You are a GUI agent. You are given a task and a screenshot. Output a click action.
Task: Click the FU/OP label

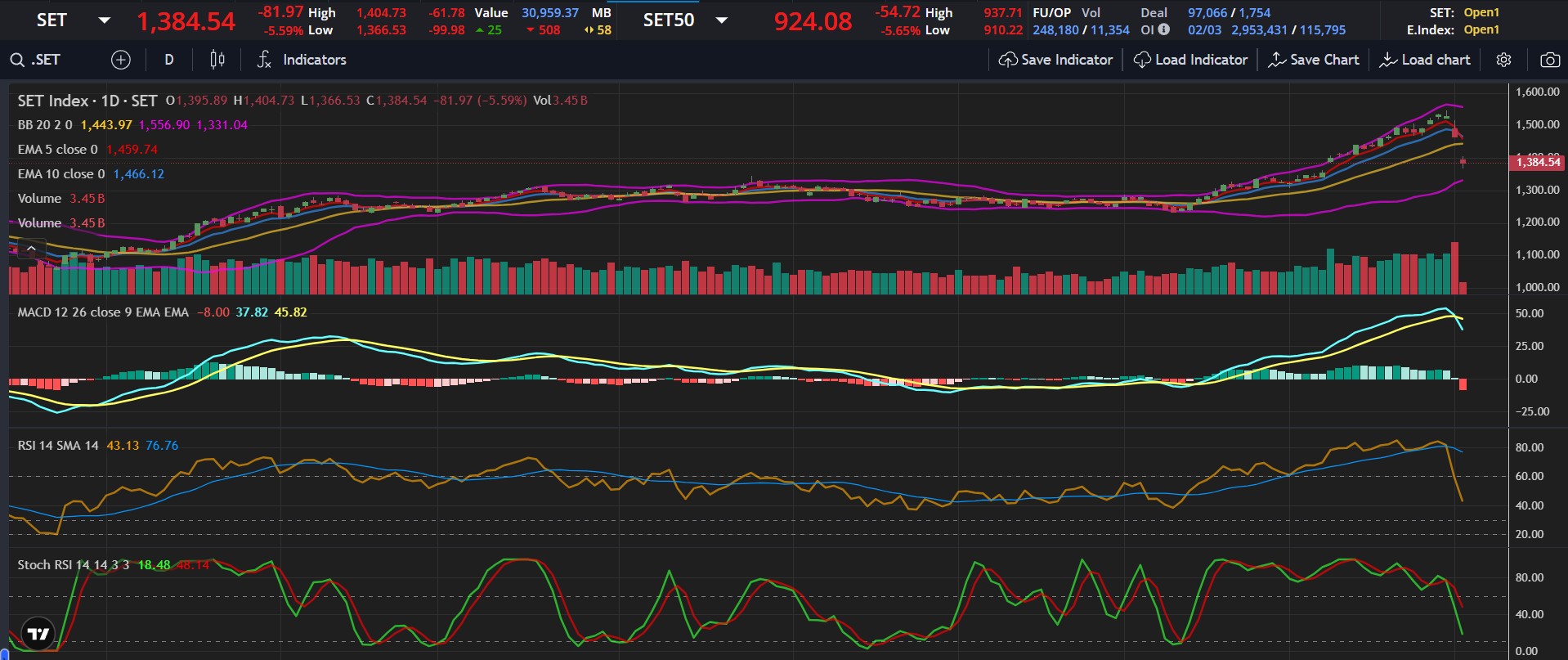tap(1051, 13)
